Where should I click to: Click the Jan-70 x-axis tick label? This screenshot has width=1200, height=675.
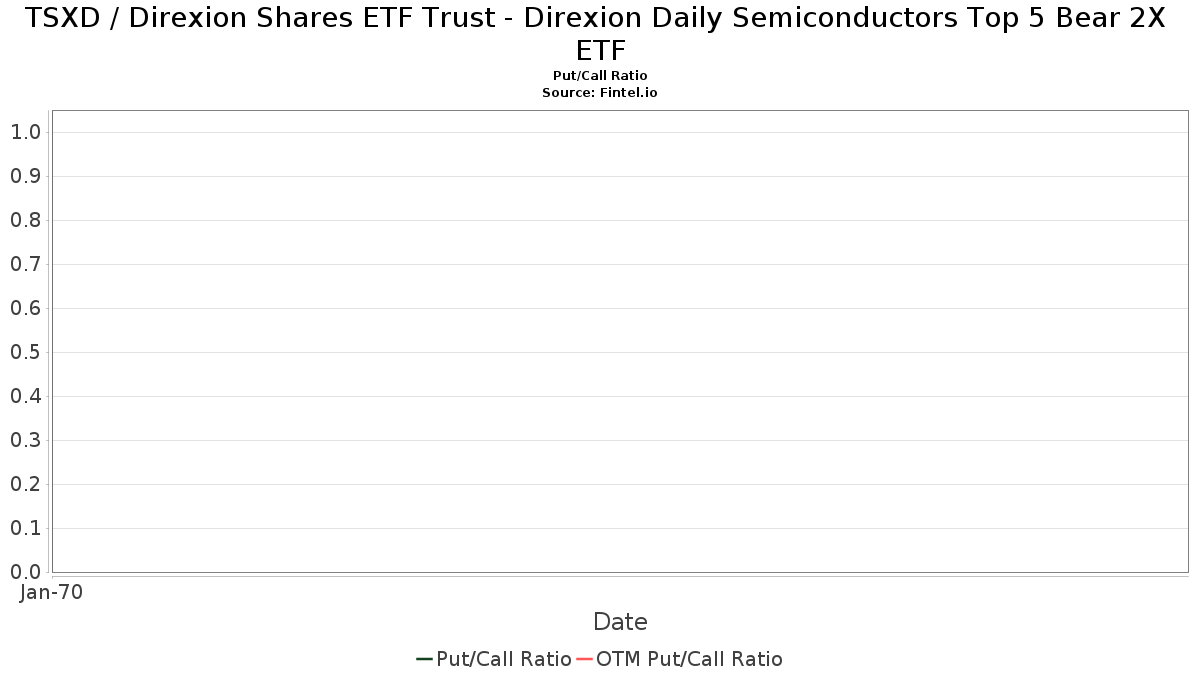(x=51, y=592)
